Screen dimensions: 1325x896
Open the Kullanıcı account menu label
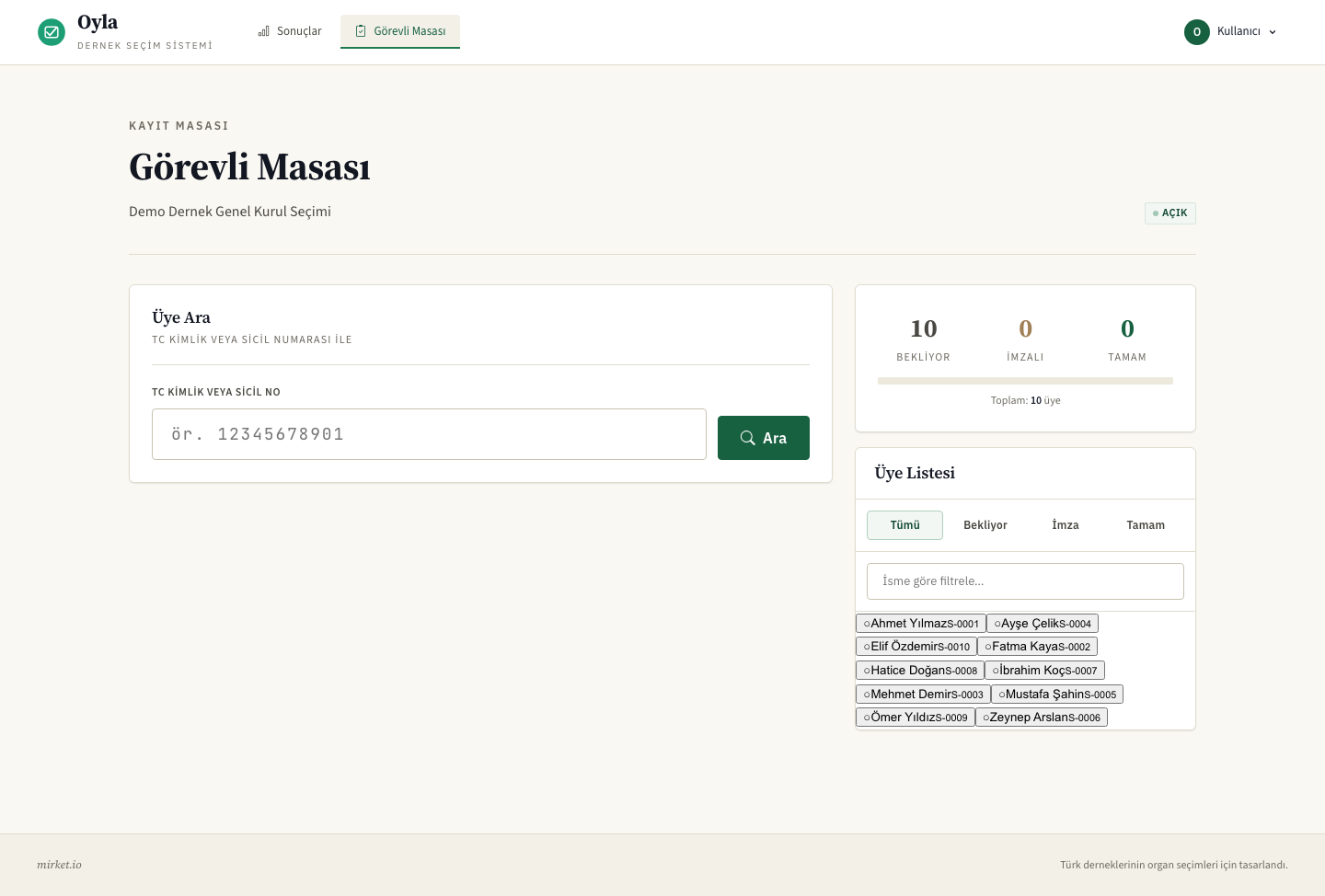(x=1239, y=31)
